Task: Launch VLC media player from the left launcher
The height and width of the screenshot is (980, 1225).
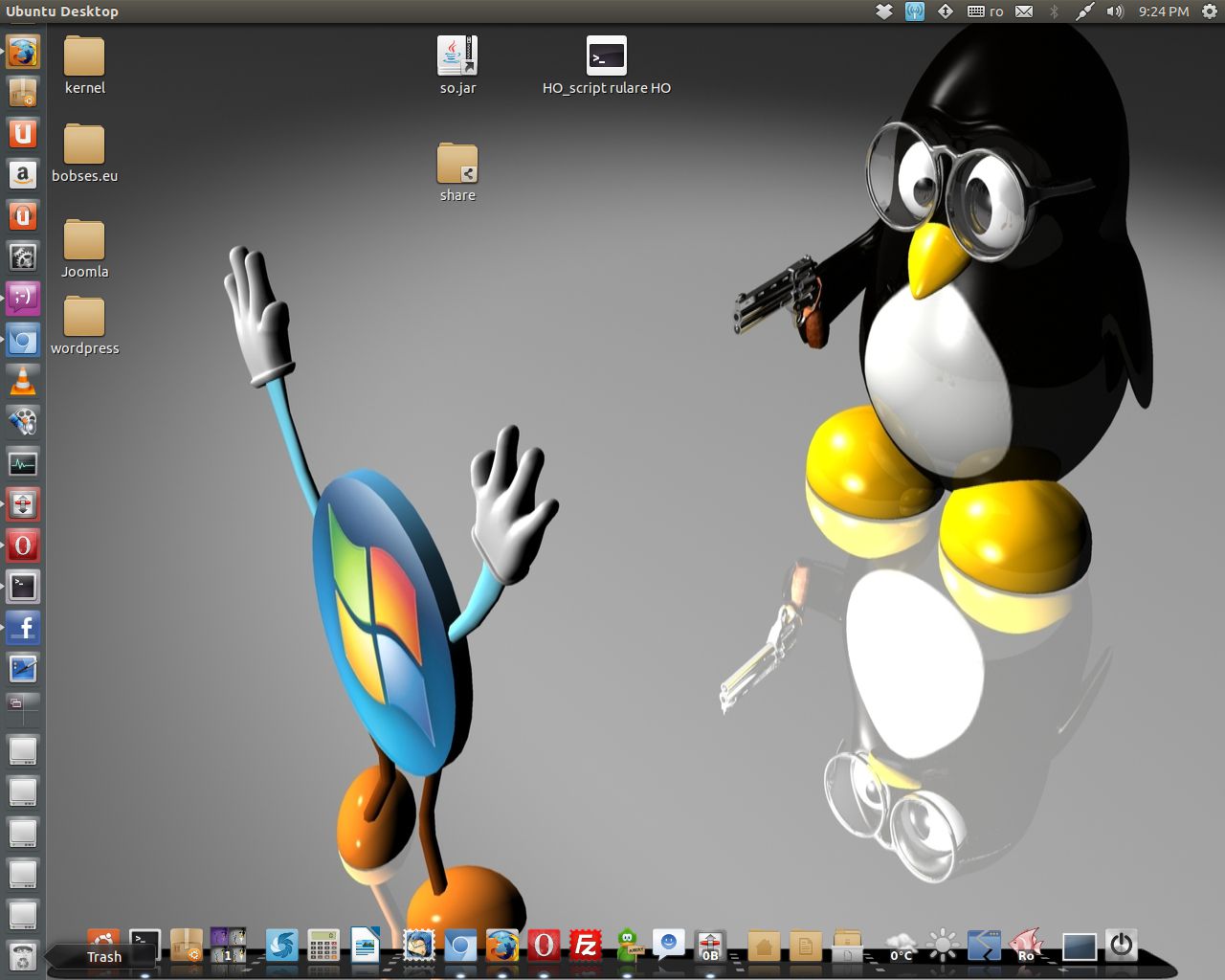Action: click(23, 381)
